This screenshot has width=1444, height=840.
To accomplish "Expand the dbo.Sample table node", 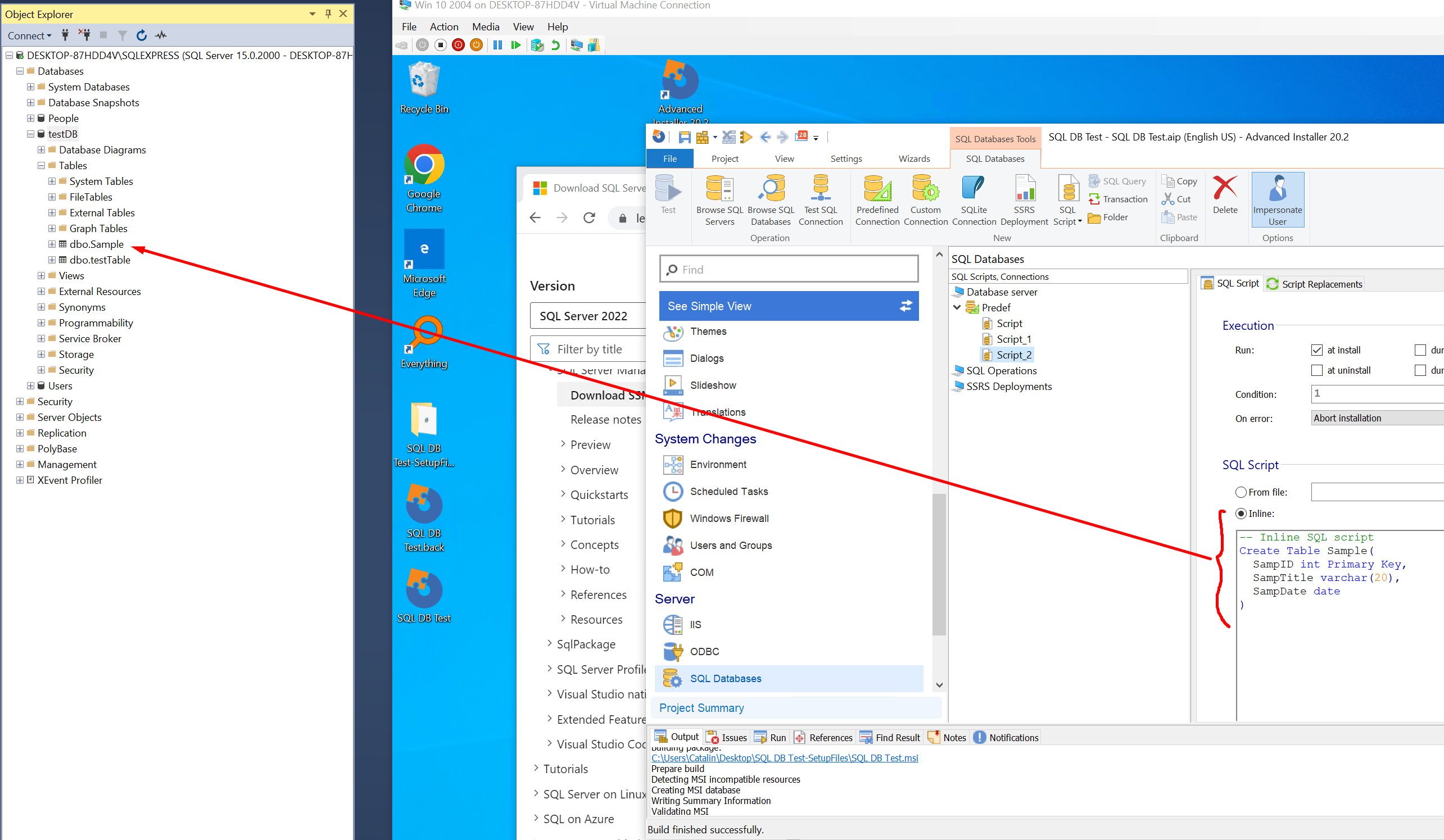I will (x=52, y=244).
